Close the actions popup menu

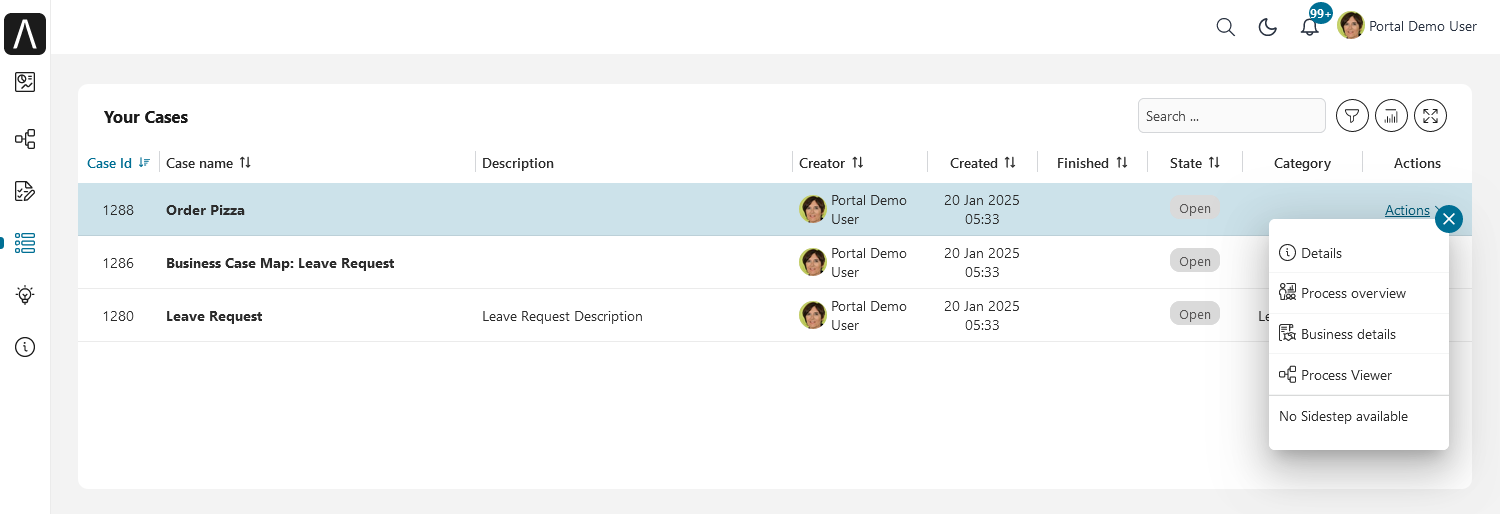click(x=1449, y=218)
